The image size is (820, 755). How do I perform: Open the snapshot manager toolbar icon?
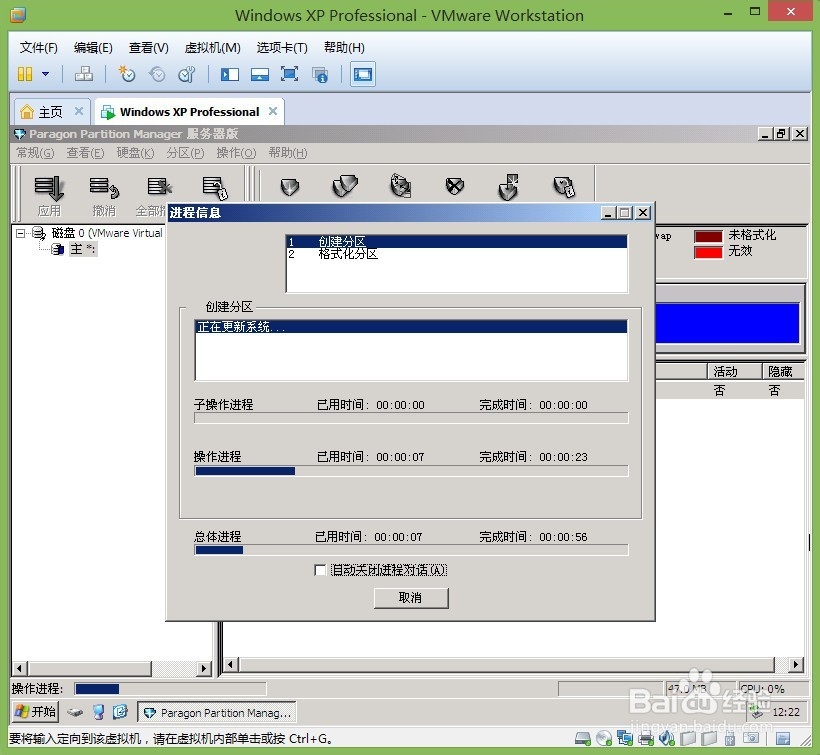pos(187,74)
